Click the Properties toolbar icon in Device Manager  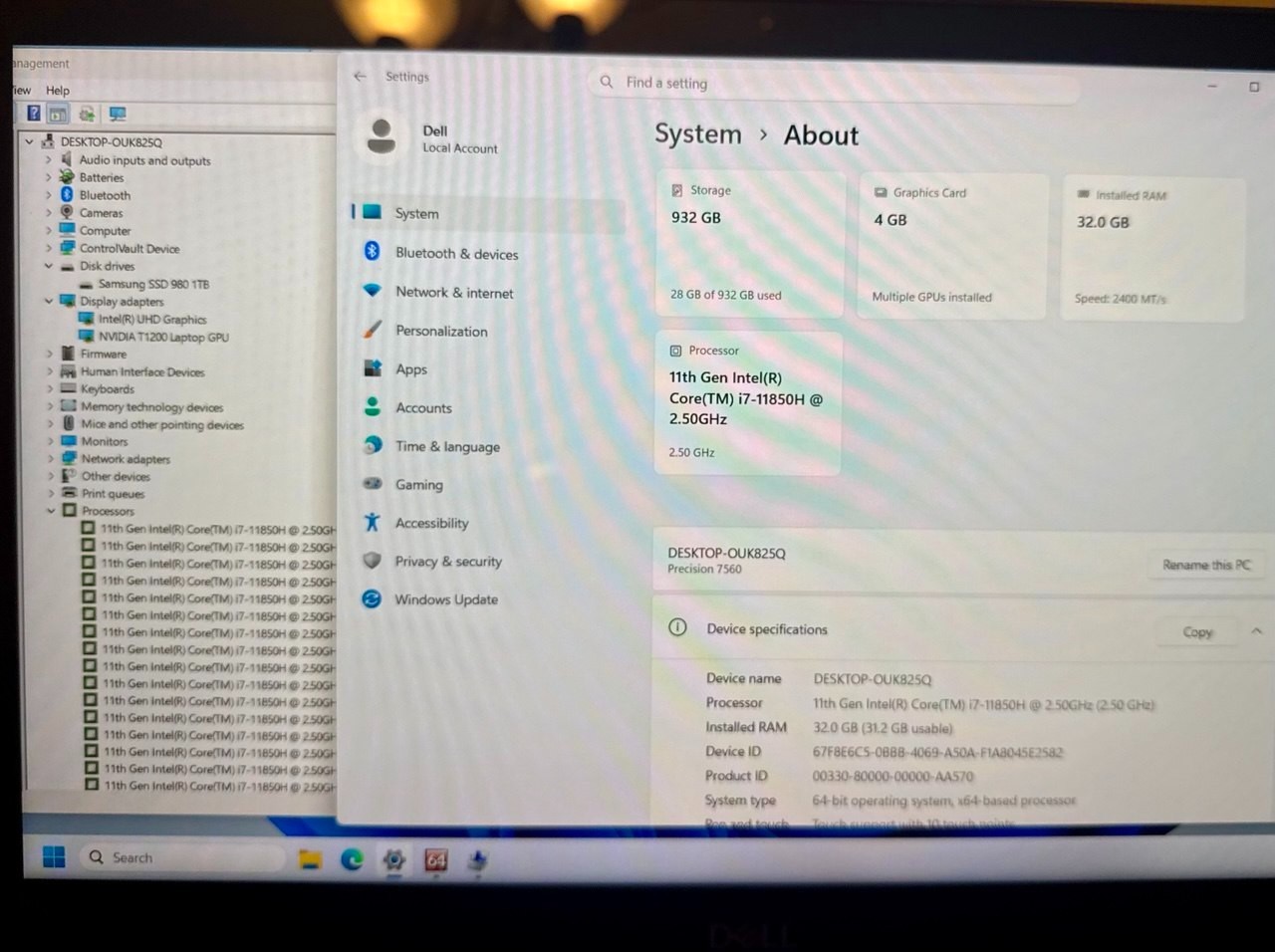(x=59, y=115)
